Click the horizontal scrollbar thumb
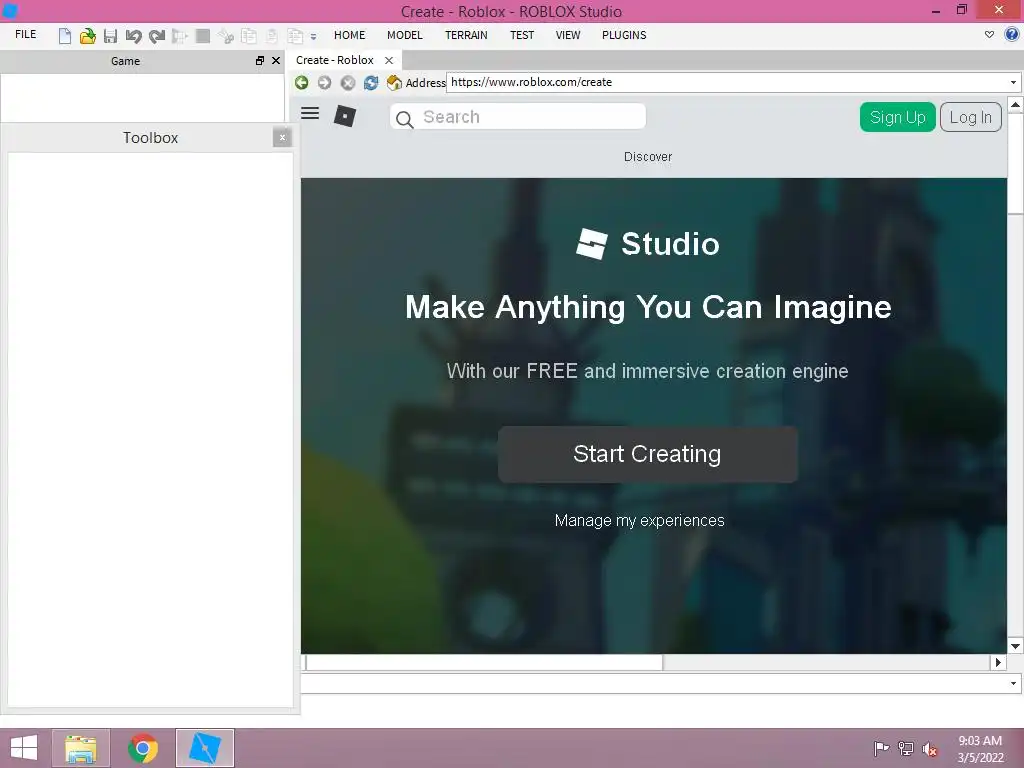This screenshot has width=1024, height=768. point(485,662)
